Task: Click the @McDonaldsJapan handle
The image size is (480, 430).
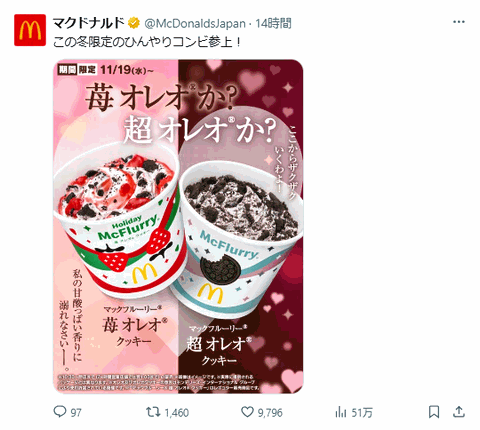Action: (195, 24)
